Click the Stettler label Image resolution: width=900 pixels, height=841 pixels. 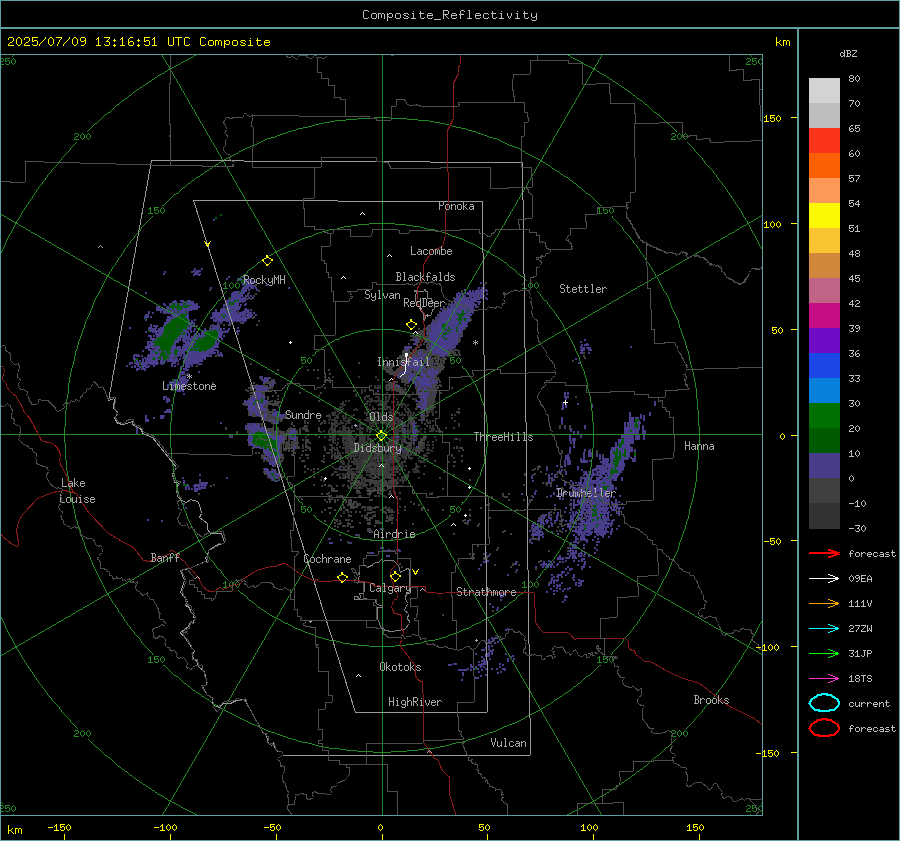point(583,289)
